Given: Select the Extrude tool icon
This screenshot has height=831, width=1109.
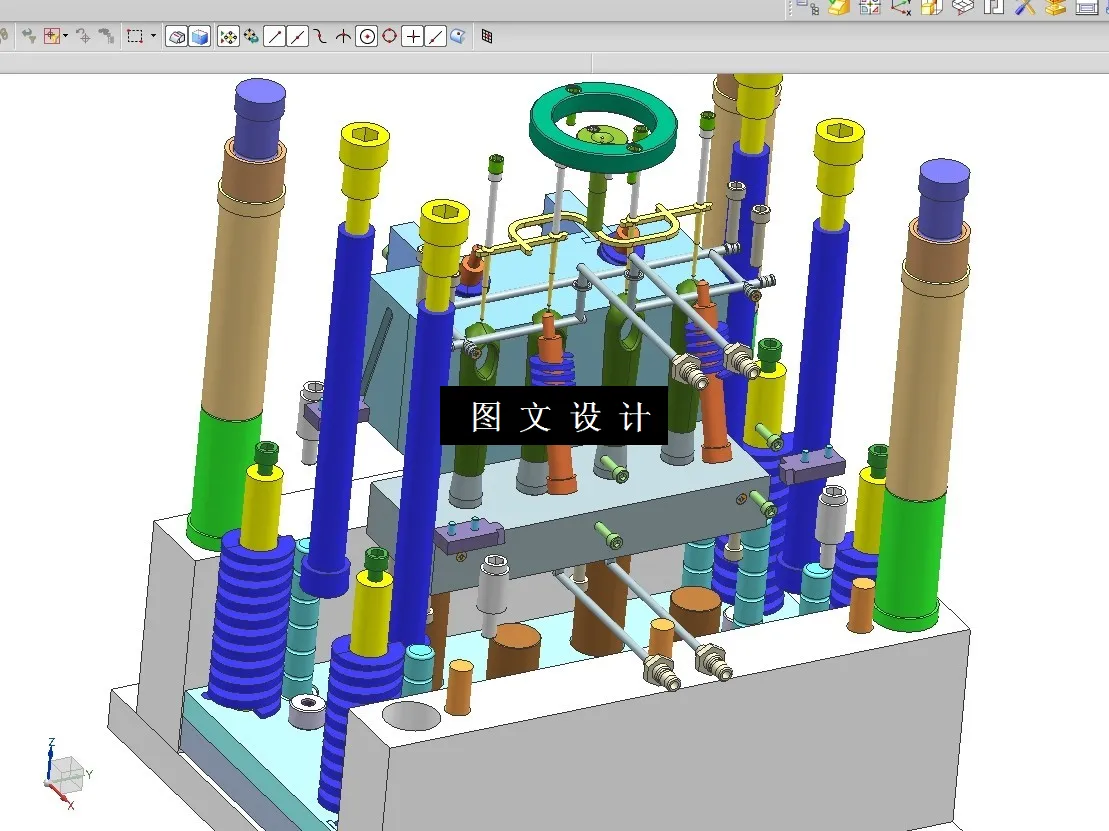Looking at the screenshot, I should tap(838, 11).
